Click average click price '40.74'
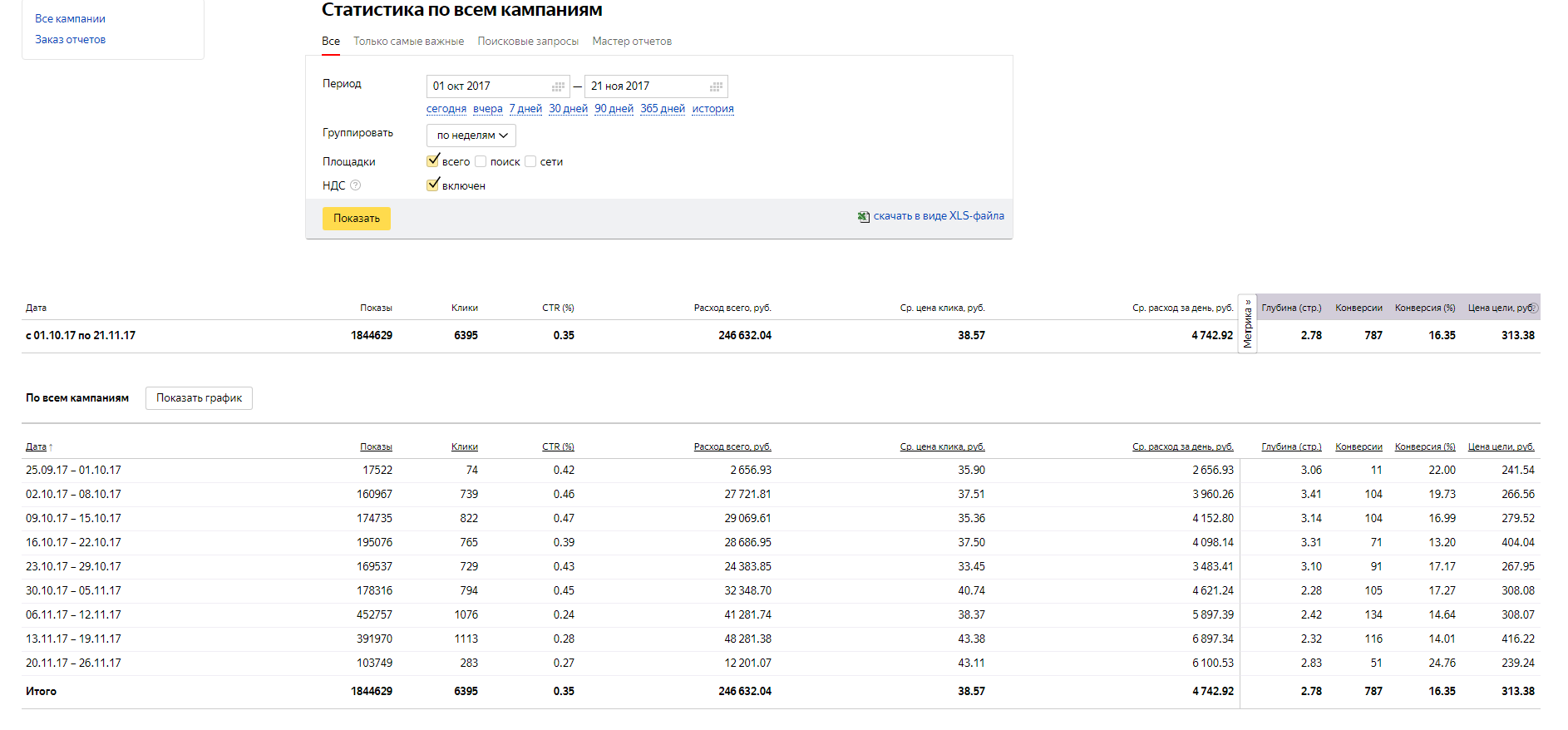1568x730 pixels. point(971,591)
